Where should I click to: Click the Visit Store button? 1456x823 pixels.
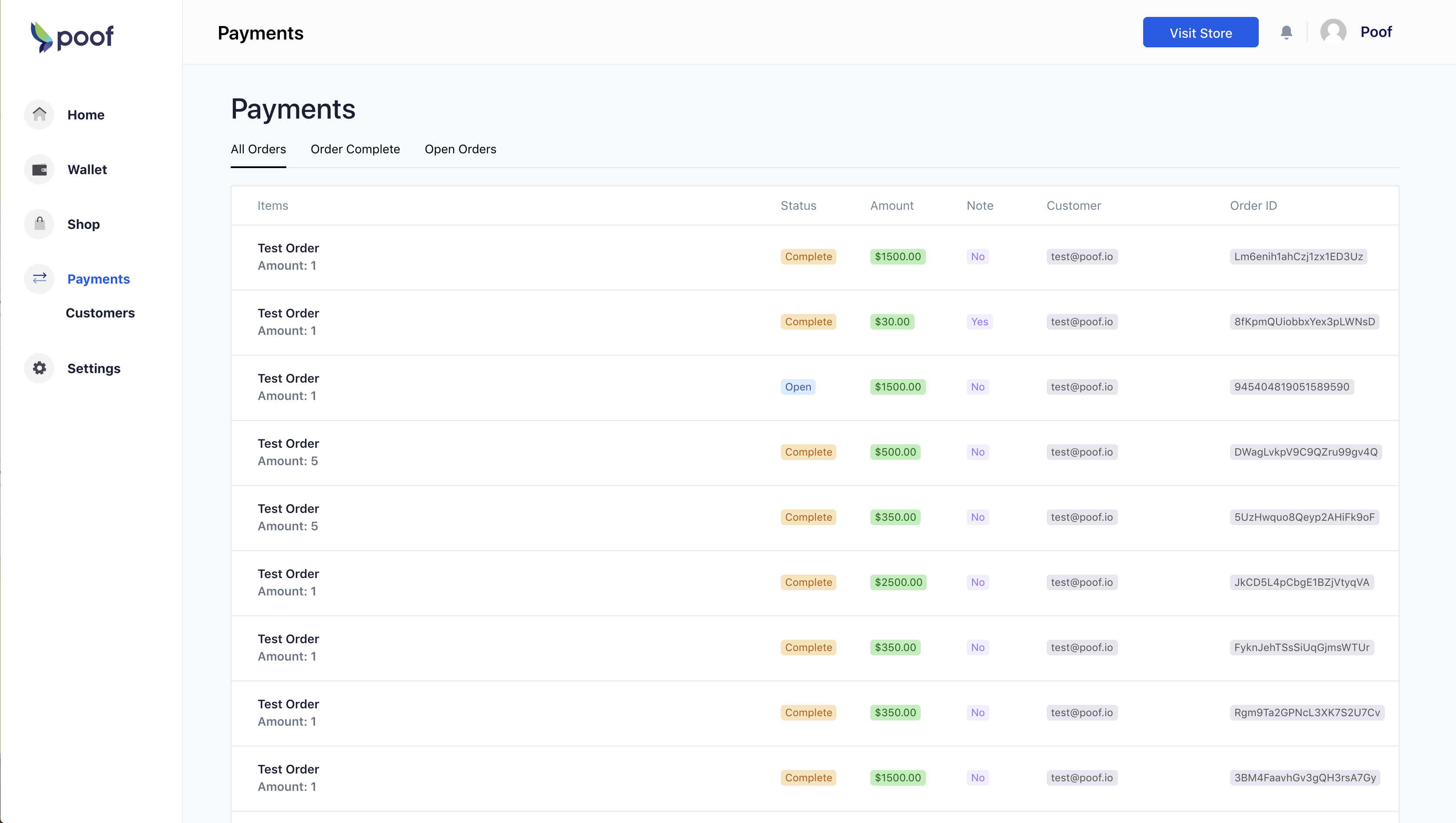point(1200,33)
